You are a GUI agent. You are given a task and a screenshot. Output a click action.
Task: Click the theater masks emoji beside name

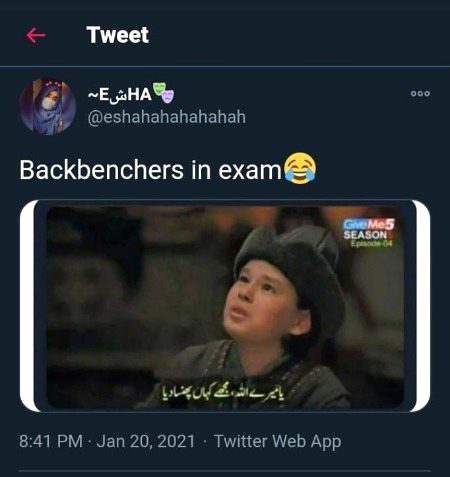pyautogui.click(x=163, y=93)
